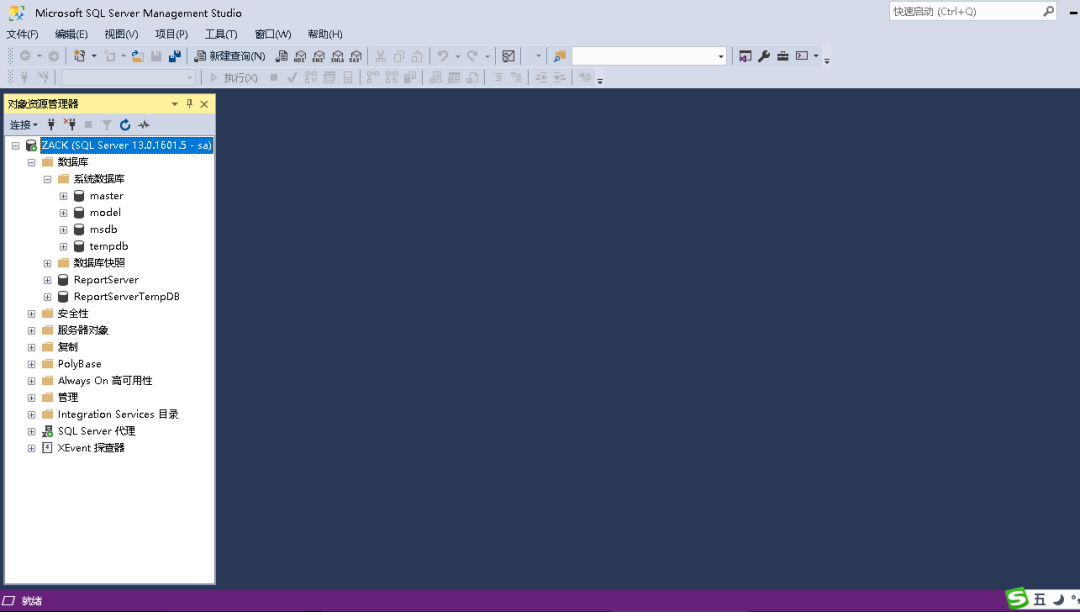
Task: Collapse the ZACK server node
Action: click(x=15, y=145)
